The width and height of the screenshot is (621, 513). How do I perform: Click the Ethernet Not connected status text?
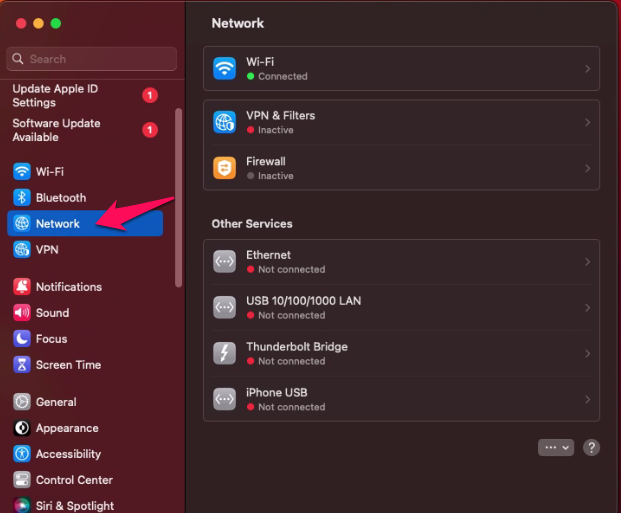(292, 269)
